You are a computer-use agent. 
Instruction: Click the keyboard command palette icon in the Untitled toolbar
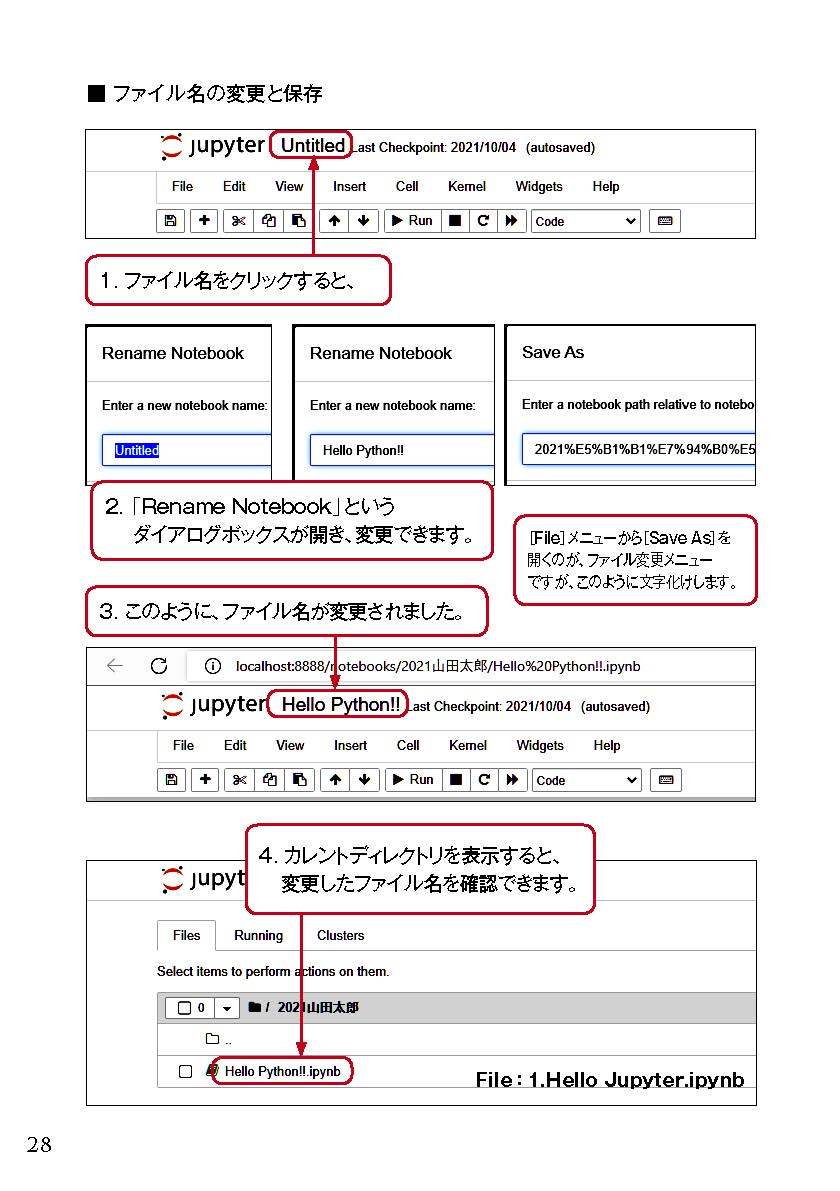pyautogui.click(x=665, y=221)
